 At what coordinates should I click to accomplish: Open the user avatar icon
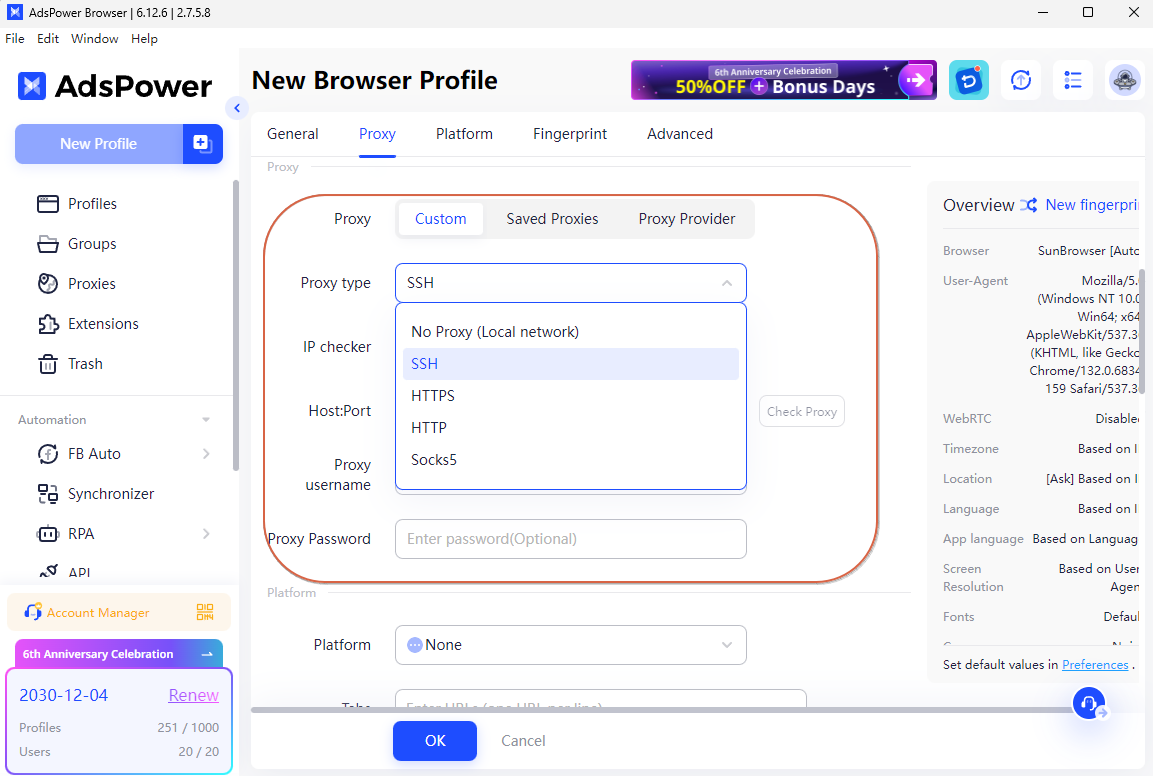pyautogui.click(x=1124, y=80)
